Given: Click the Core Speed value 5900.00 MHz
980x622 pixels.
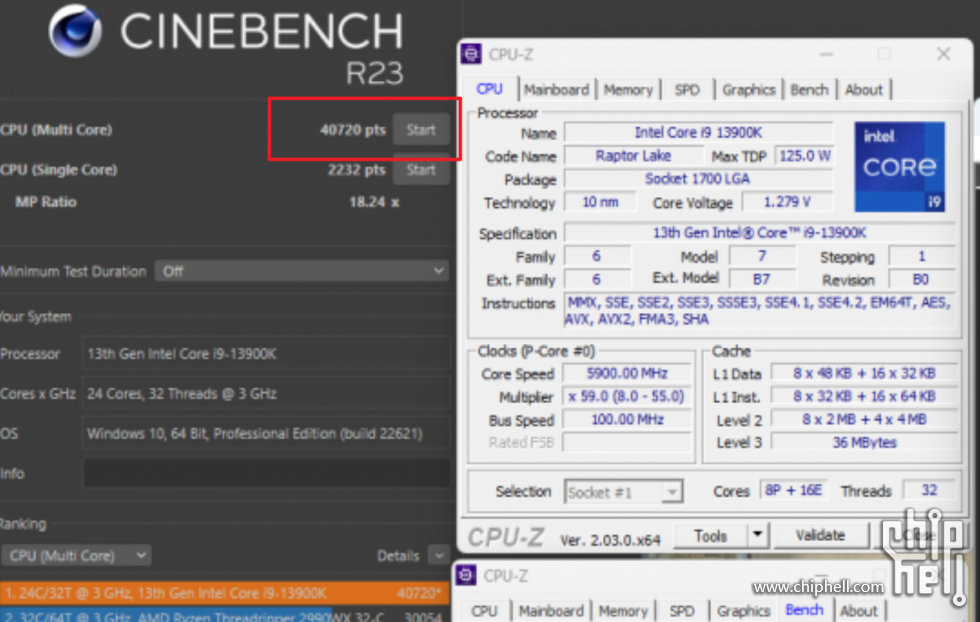Looking at the screenshot, I should [x=627, y=373].
